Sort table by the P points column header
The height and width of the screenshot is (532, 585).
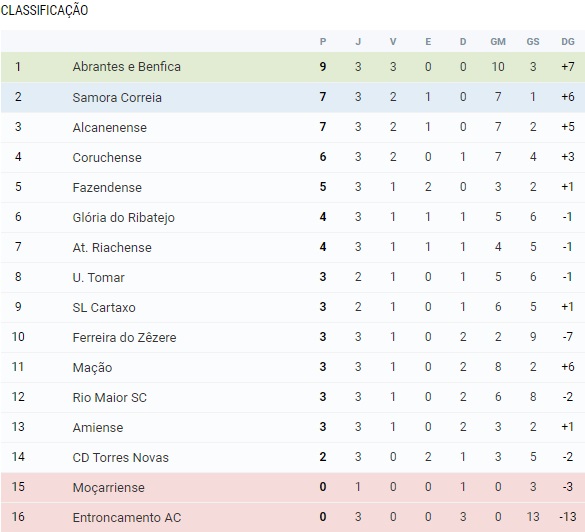point(323,41)
